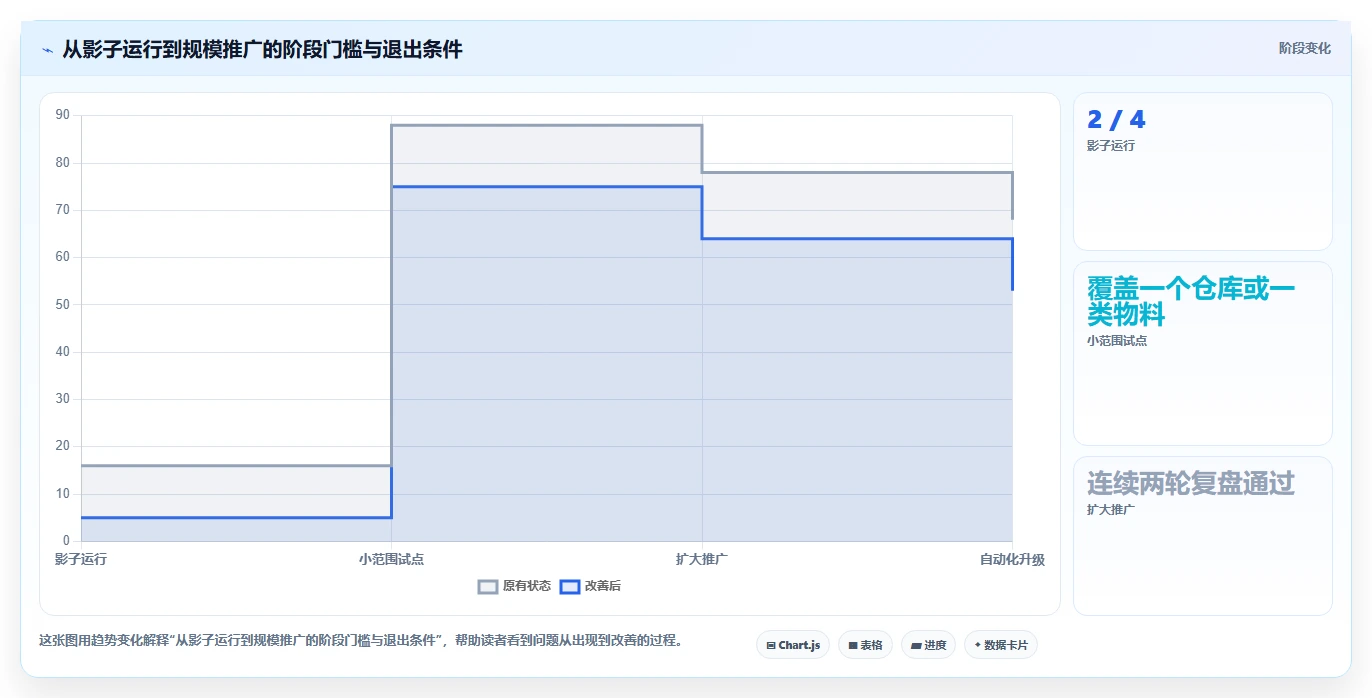Open the 连续两轮复盘通过 card
Image resolution: width=1372 pixels, height=698 pixels.
tap(1202, 536)
